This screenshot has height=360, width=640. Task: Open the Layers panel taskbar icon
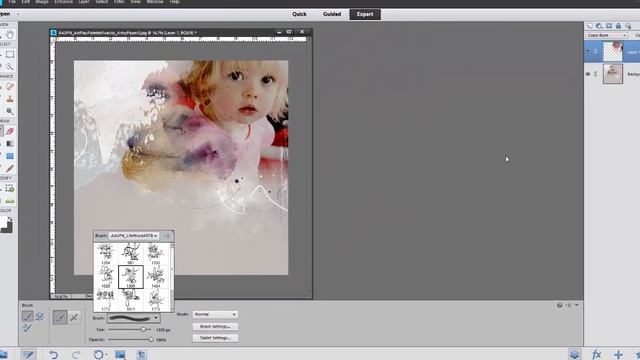pos(575,354)
